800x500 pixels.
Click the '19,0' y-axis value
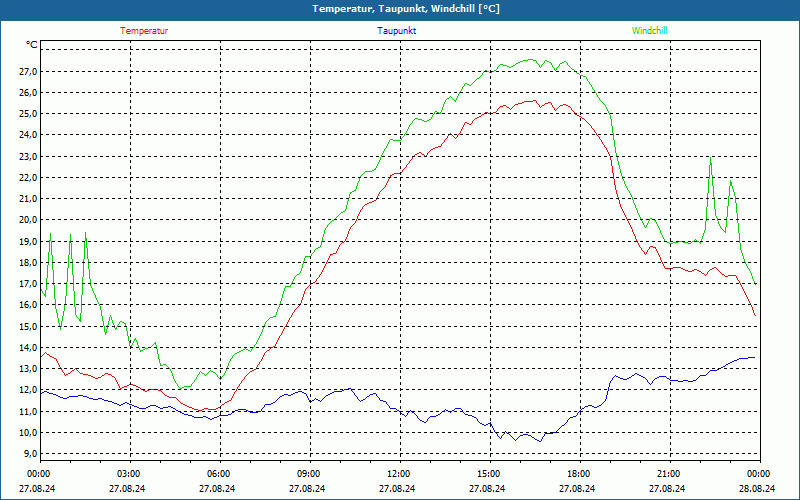tap(28, 241)
